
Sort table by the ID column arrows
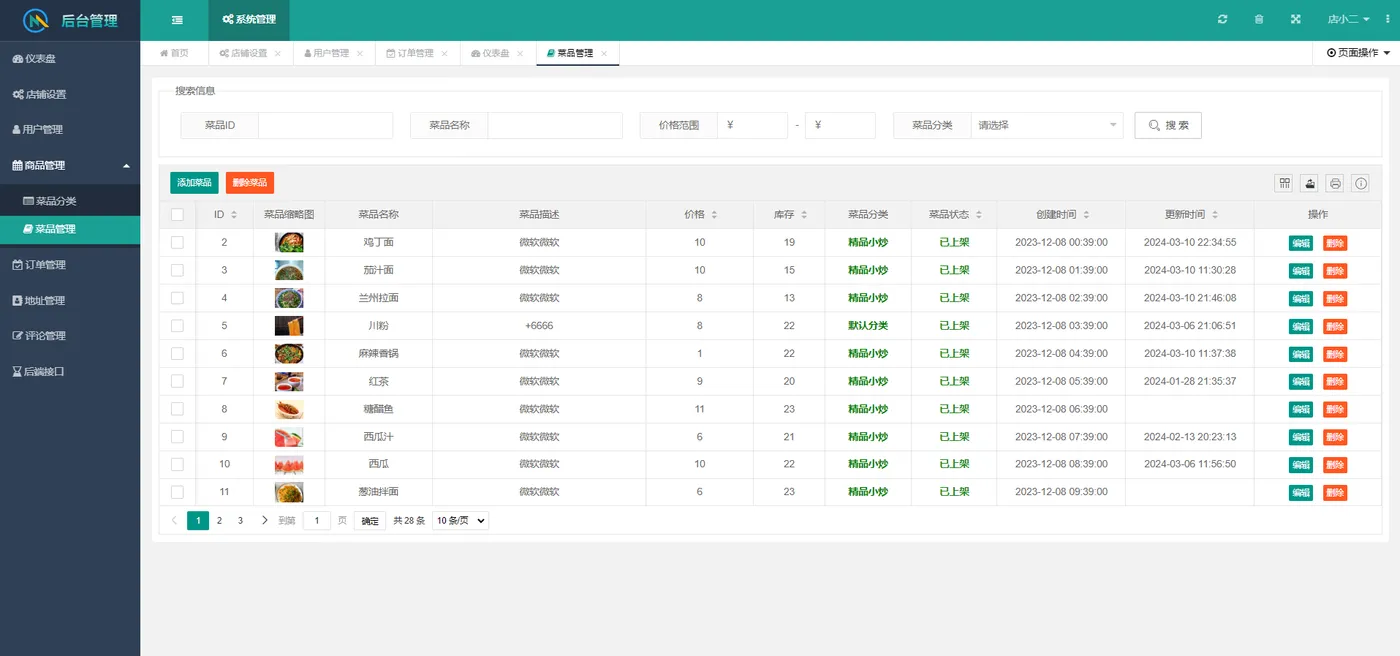tap(234, 215)
